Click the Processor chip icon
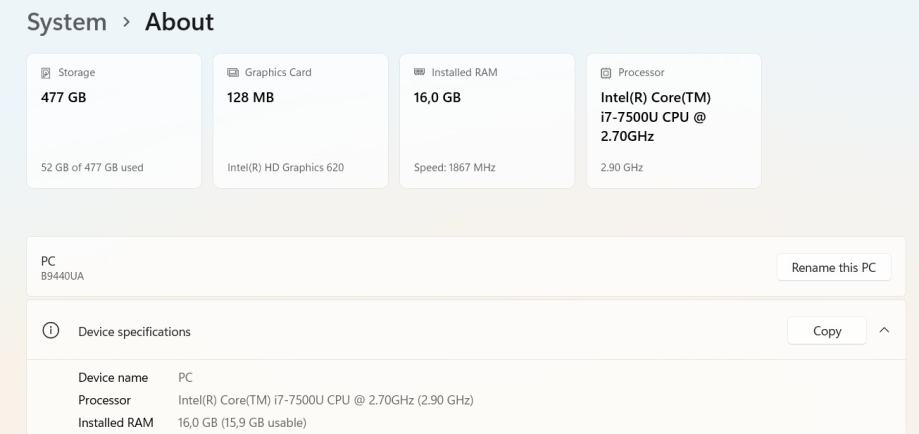This screenshot has height=434, width=919. coord(606,73)
